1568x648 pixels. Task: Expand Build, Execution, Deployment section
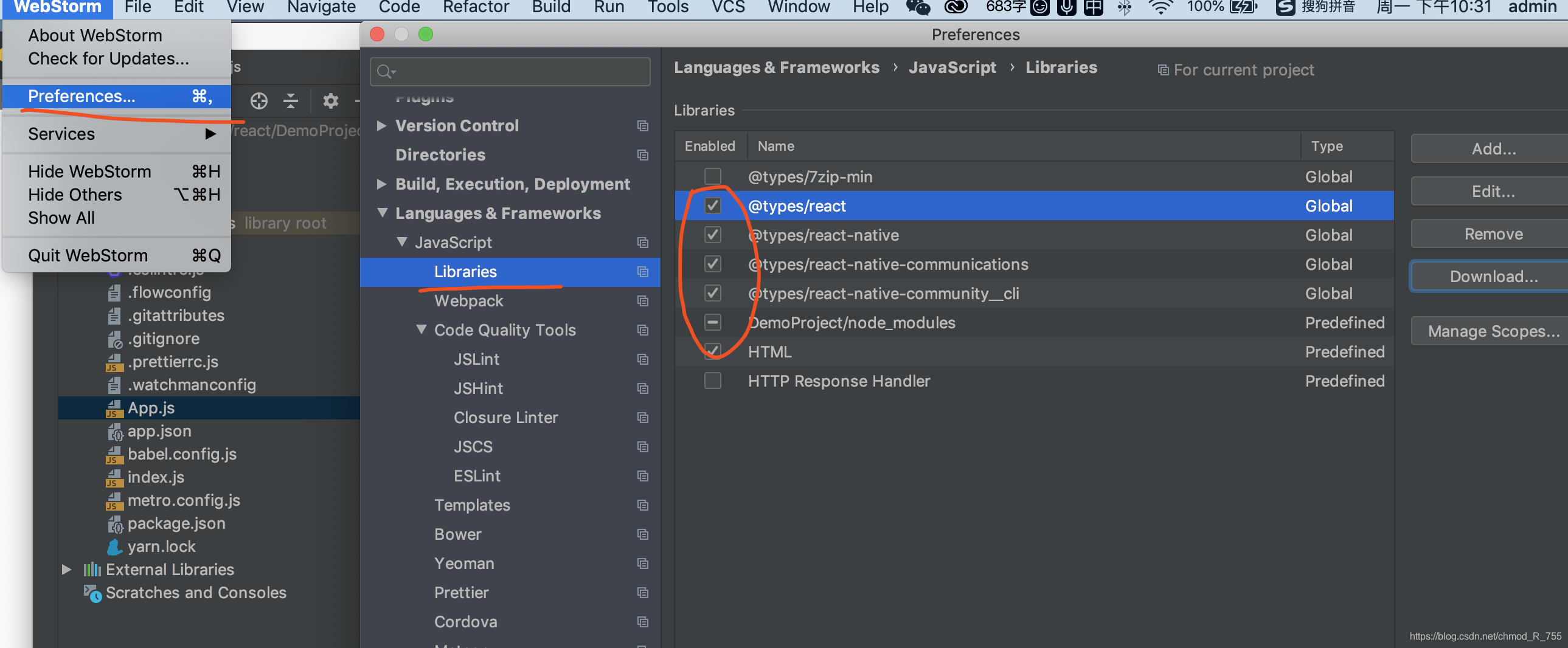pos(381,184)
